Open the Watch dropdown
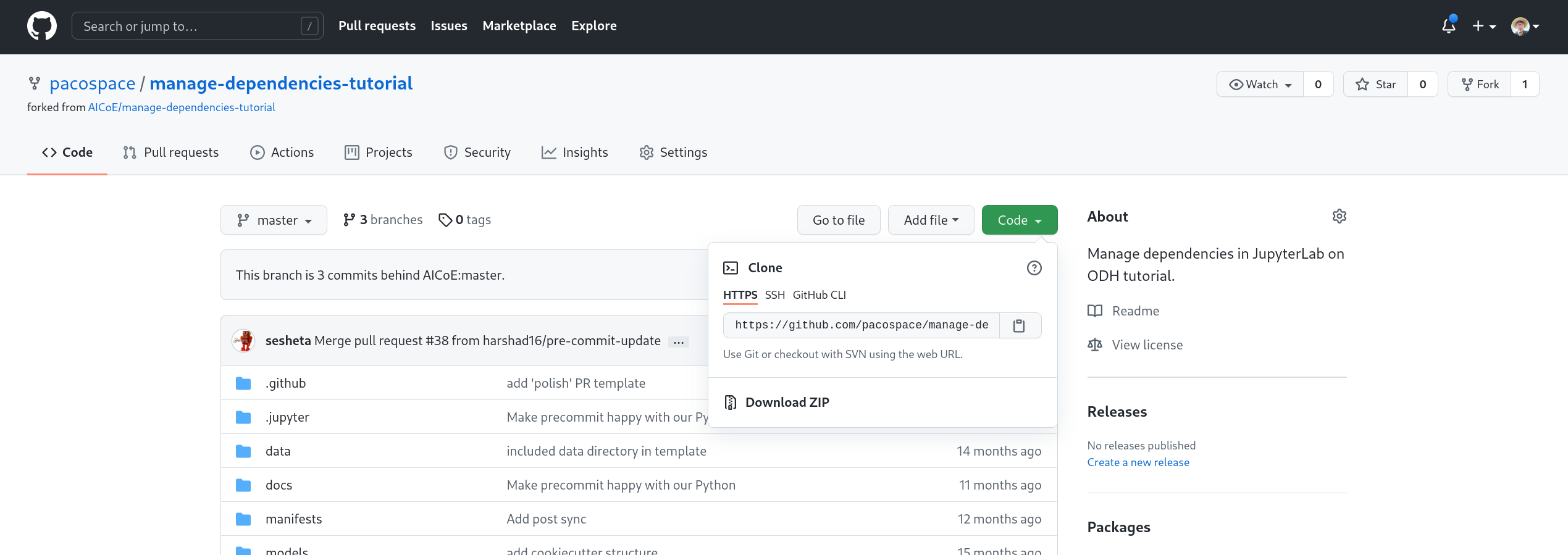Viewport: 1568px width, 555px height. click(x=1260, y=85)
